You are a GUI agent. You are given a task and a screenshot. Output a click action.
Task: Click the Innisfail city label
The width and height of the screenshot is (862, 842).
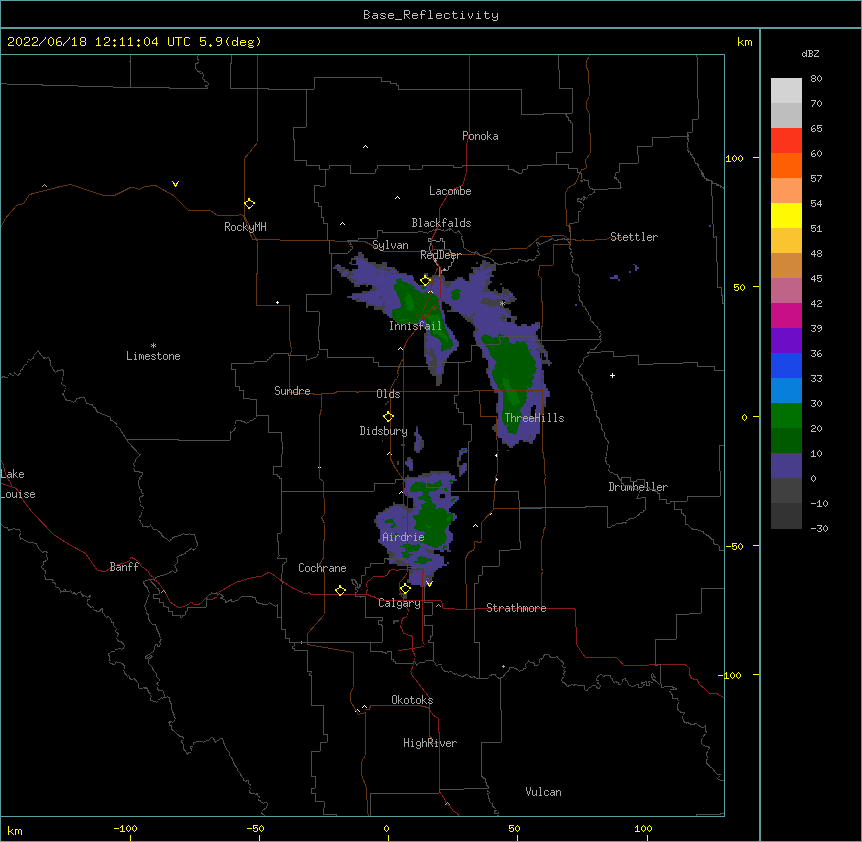pyautogui.click(x=416, y=326)
